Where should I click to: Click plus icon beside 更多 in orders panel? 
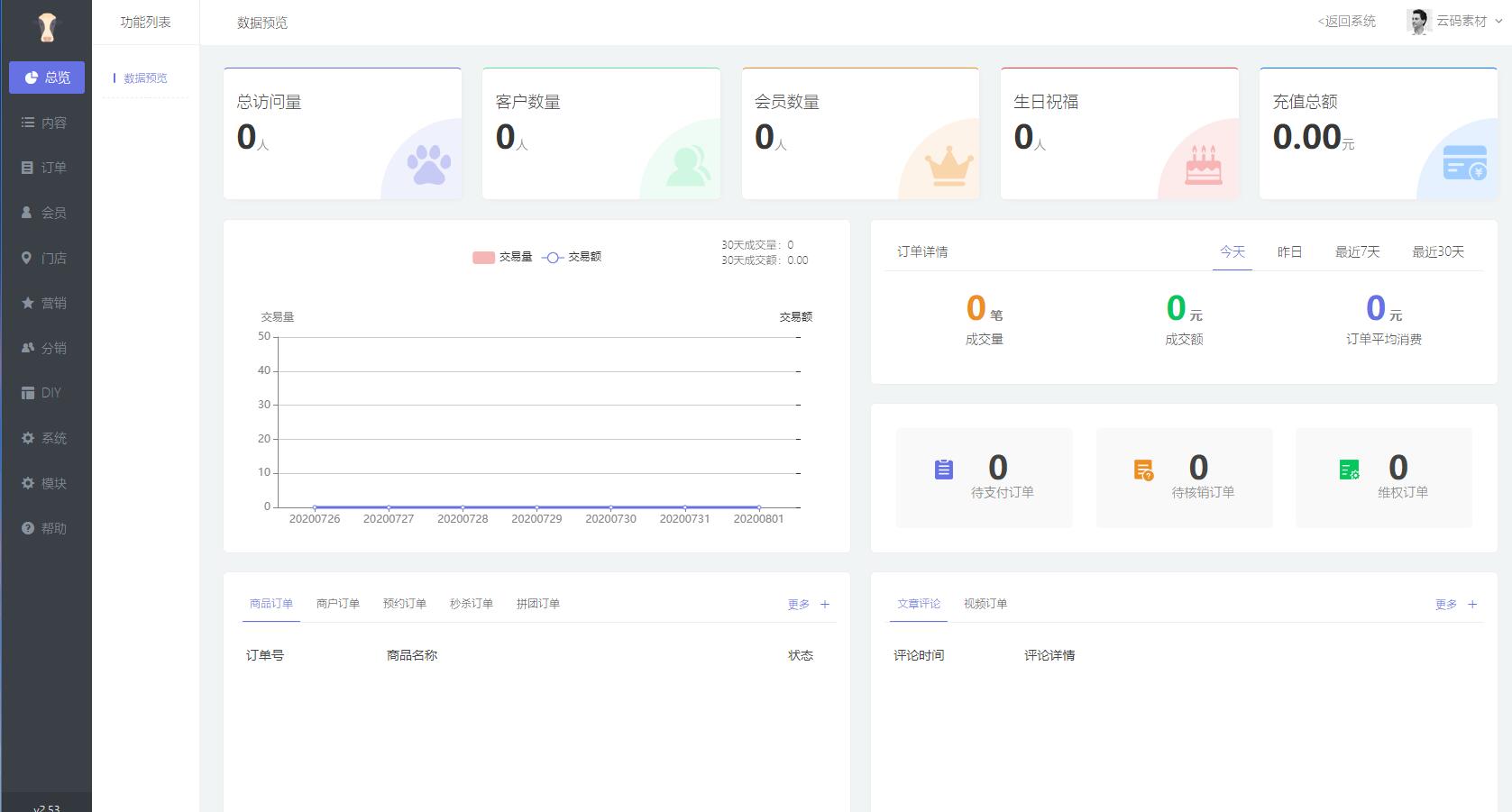point(825,604)
